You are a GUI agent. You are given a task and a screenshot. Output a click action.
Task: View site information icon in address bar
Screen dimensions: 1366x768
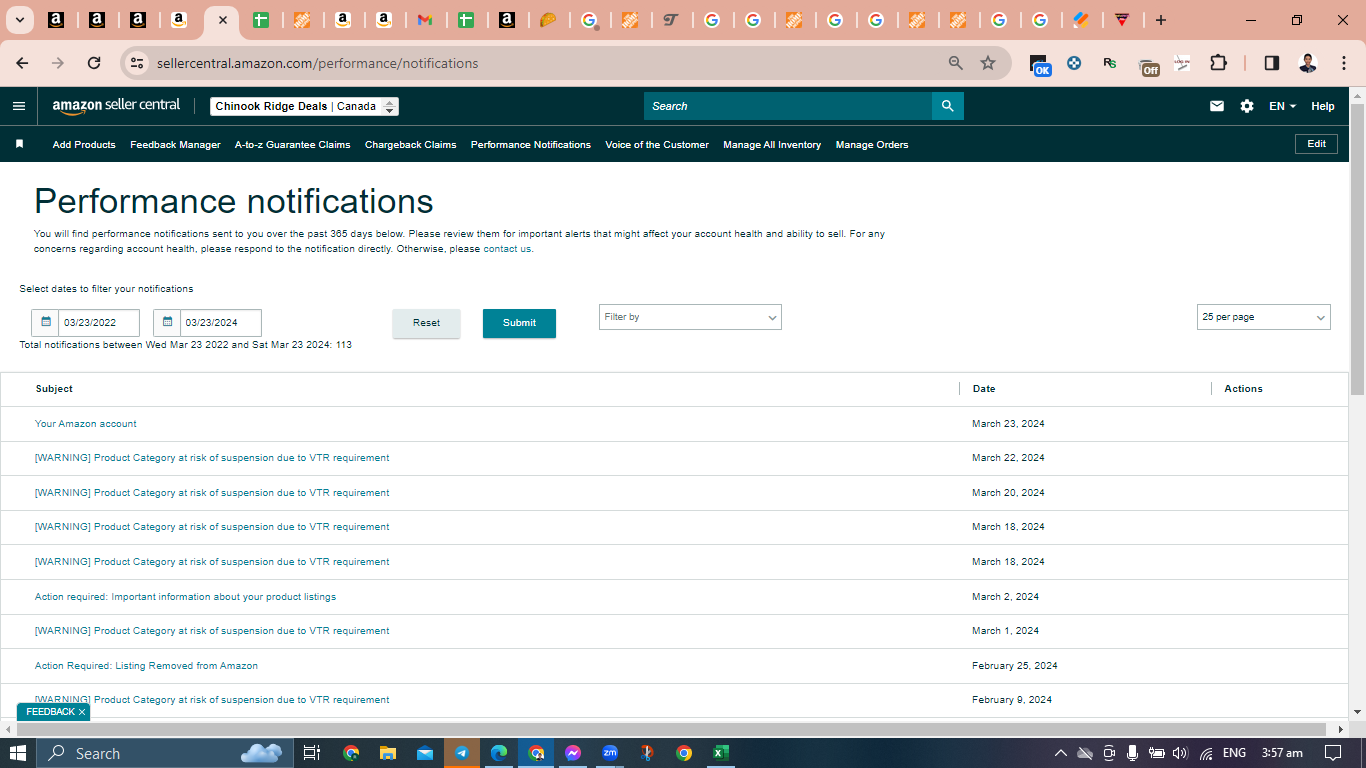point(138,63)
